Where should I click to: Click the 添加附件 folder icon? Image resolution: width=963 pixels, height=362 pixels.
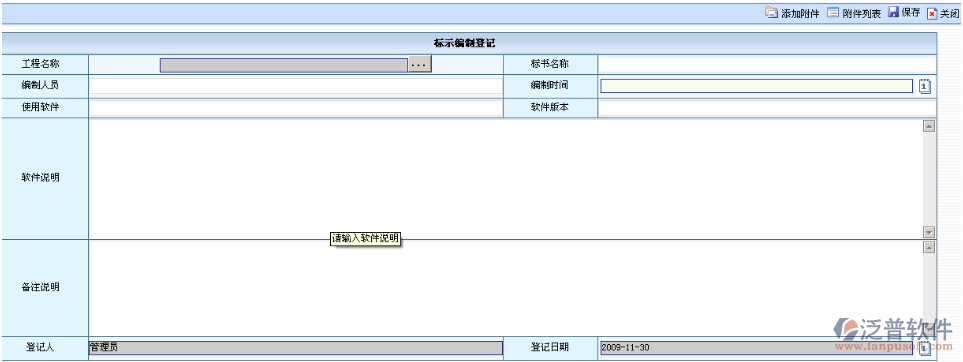(x=771, y=12)
